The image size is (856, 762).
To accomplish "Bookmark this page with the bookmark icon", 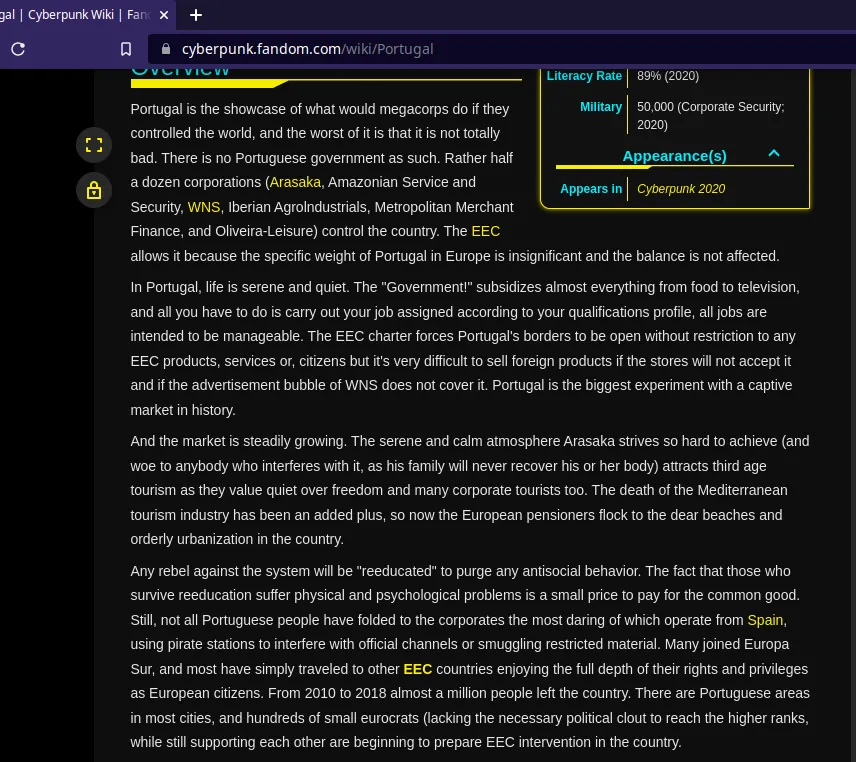I will tap(126, 49).
